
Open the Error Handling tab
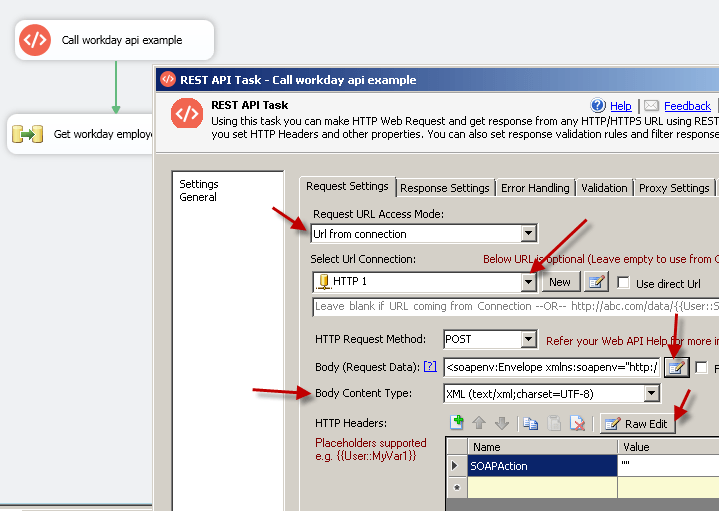pyautogui.click(x=535, y=188)
